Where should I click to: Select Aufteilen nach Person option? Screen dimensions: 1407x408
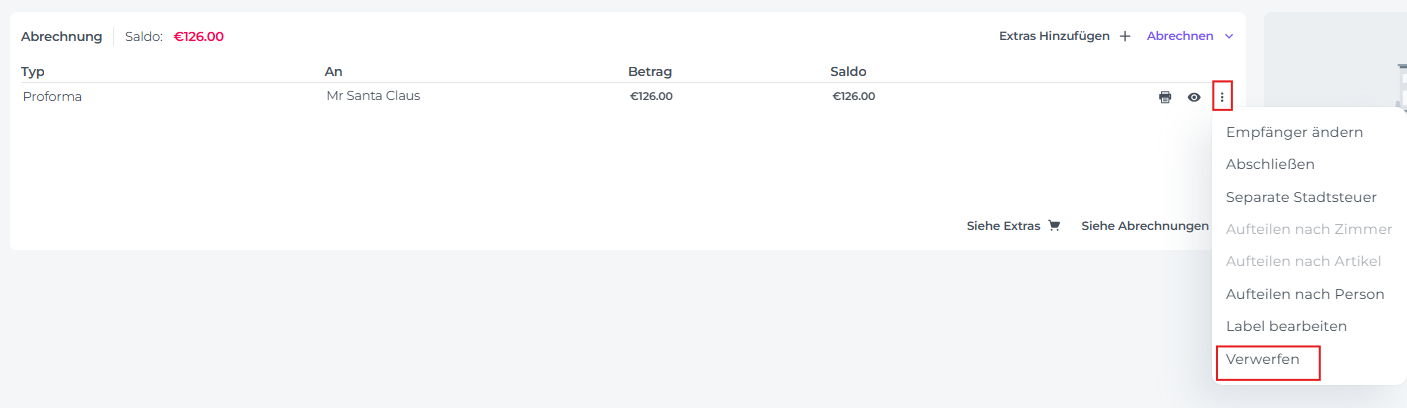pos(1305,294)
